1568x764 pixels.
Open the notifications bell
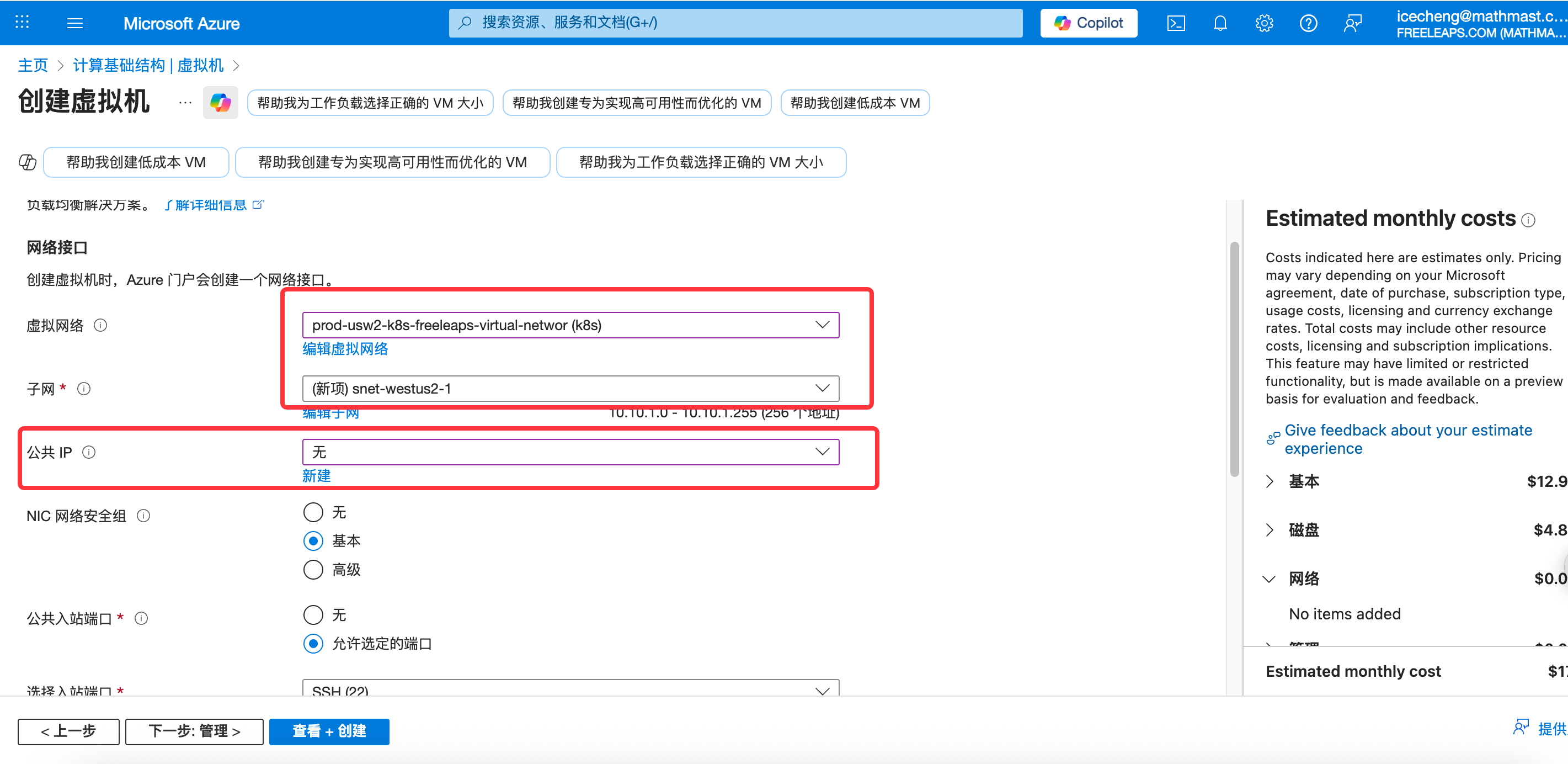pos(1220,23)
